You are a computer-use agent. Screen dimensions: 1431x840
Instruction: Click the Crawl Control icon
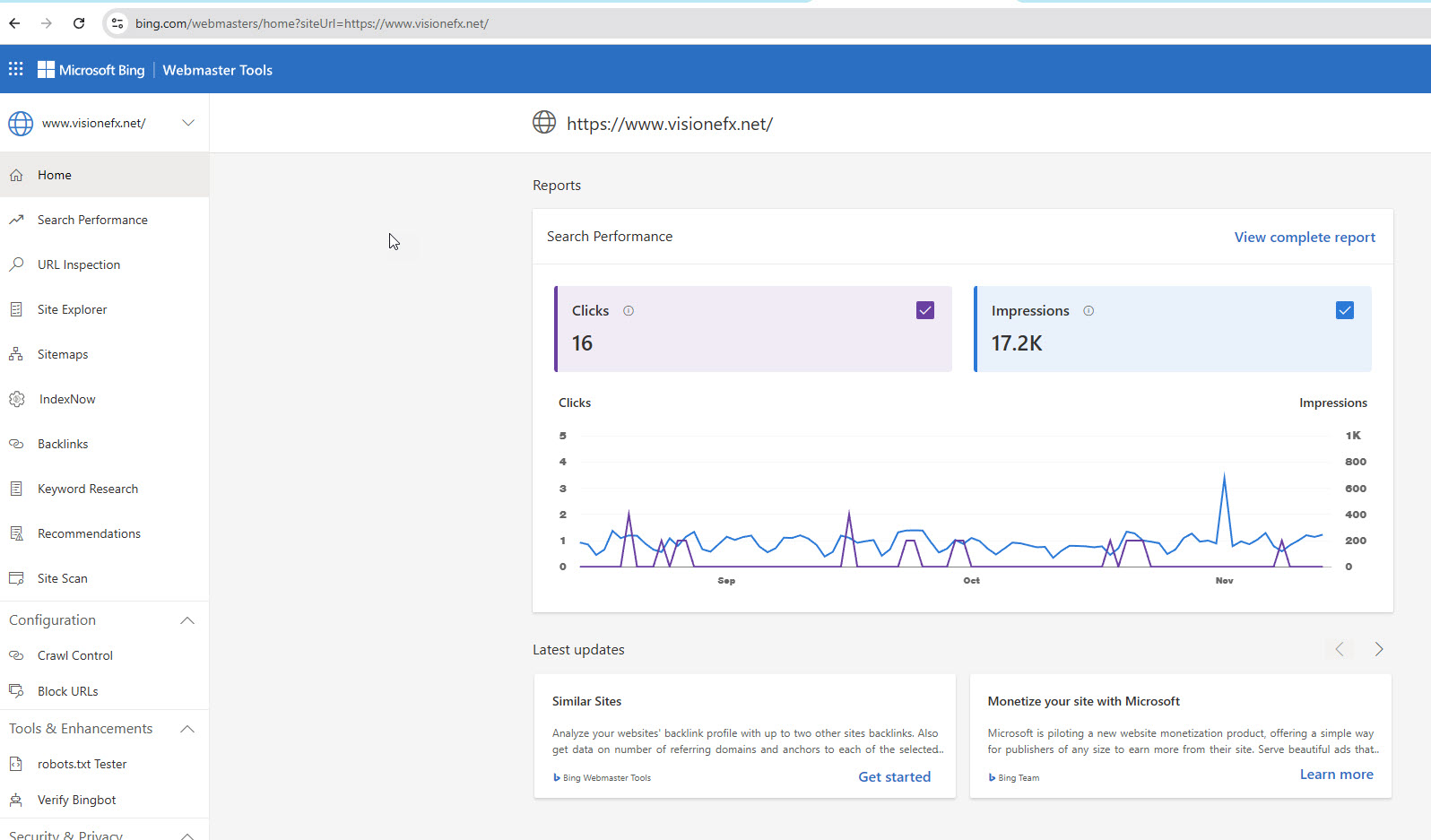pyautogui.click(x=16, y=655)
